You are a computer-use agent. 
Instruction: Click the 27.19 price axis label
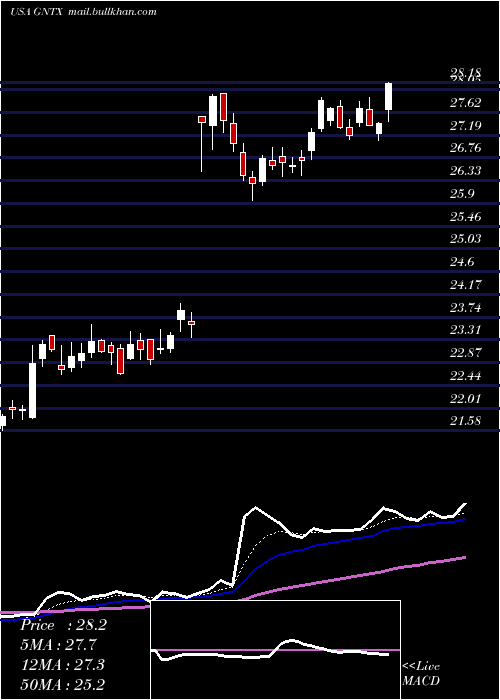(466, 126)
